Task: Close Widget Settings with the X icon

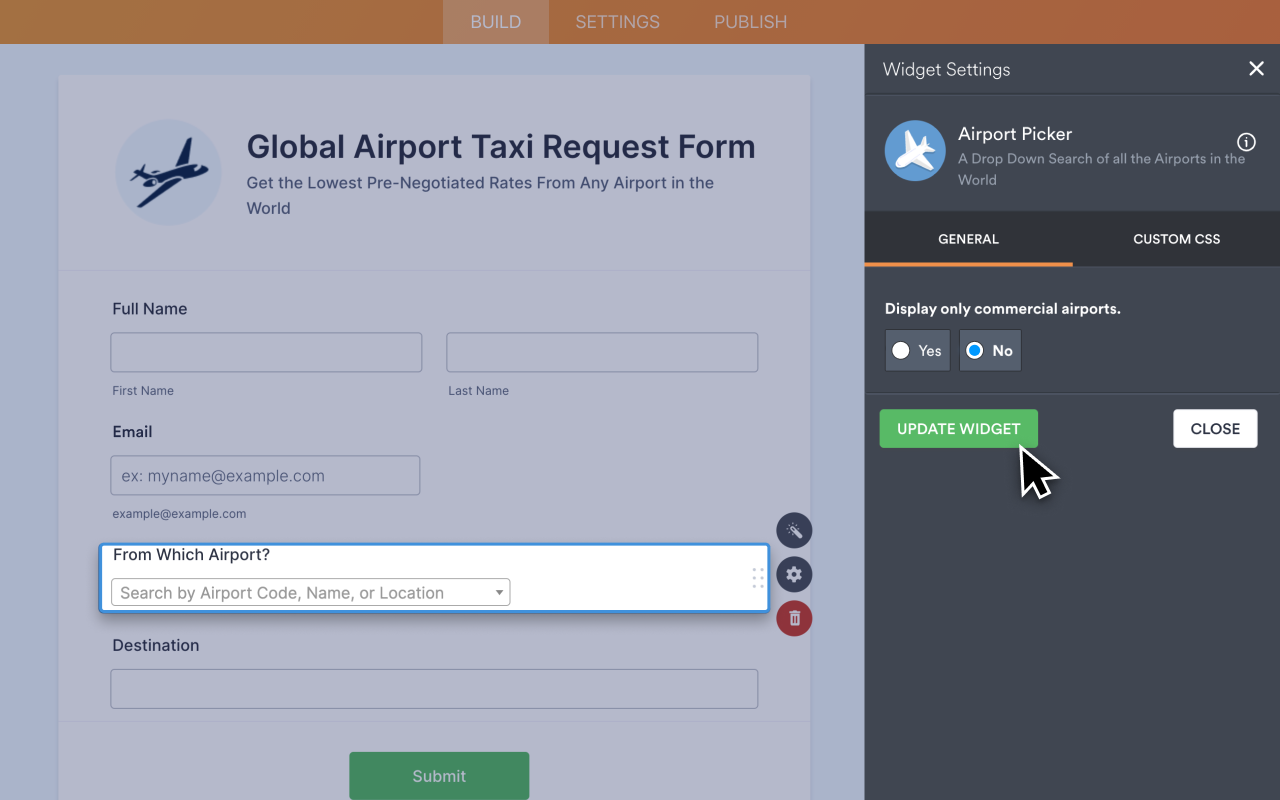Action: (x=1256, y=68)
